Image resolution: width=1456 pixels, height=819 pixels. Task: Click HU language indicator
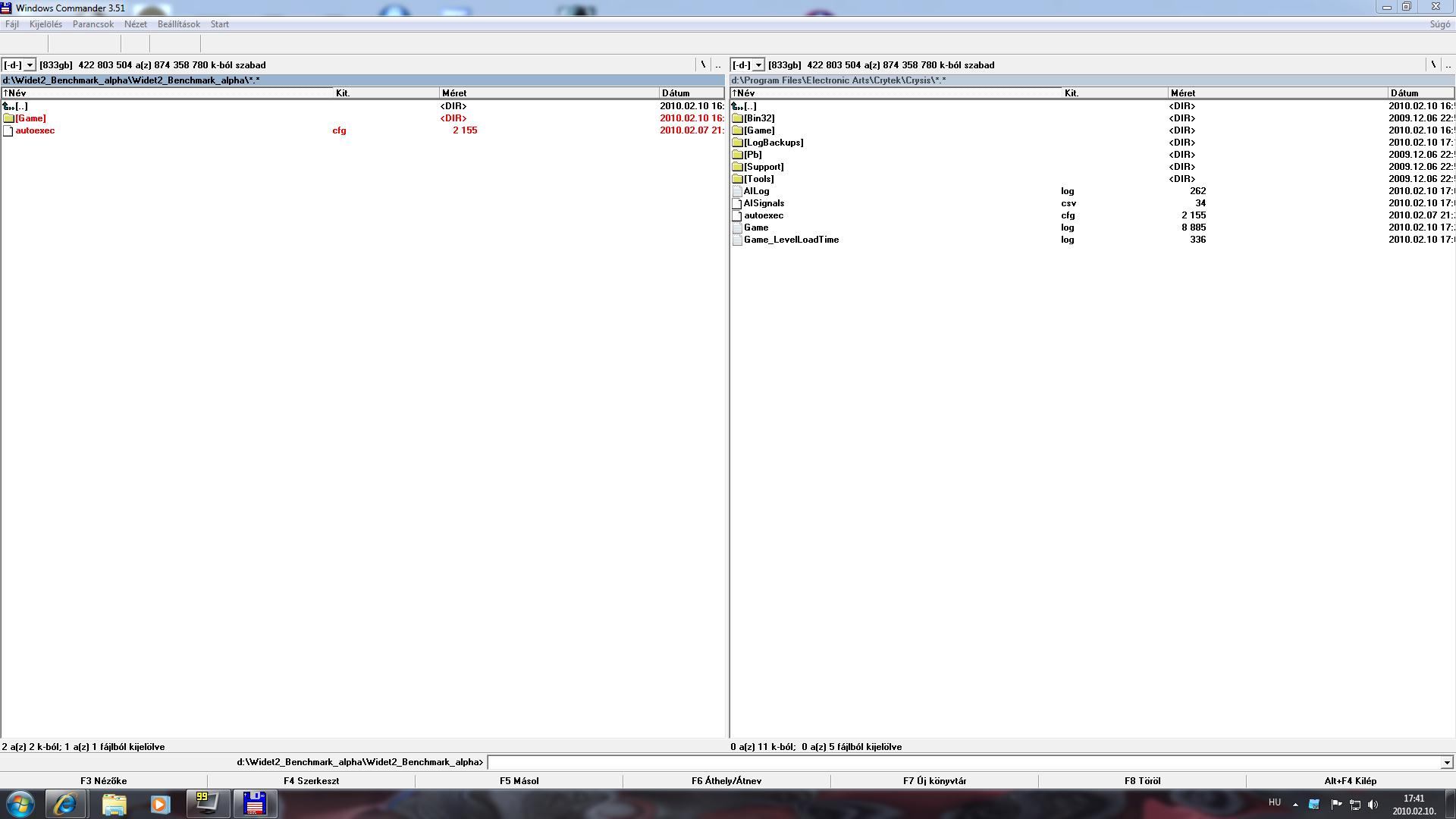tap(1275, 802)
